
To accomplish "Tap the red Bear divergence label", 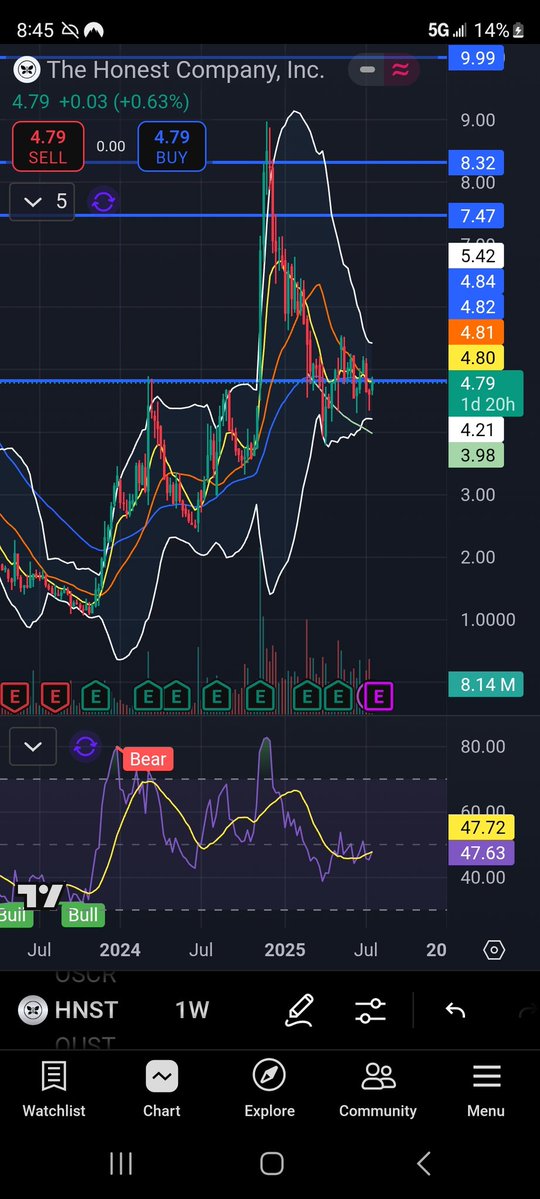I will [148, 759].
